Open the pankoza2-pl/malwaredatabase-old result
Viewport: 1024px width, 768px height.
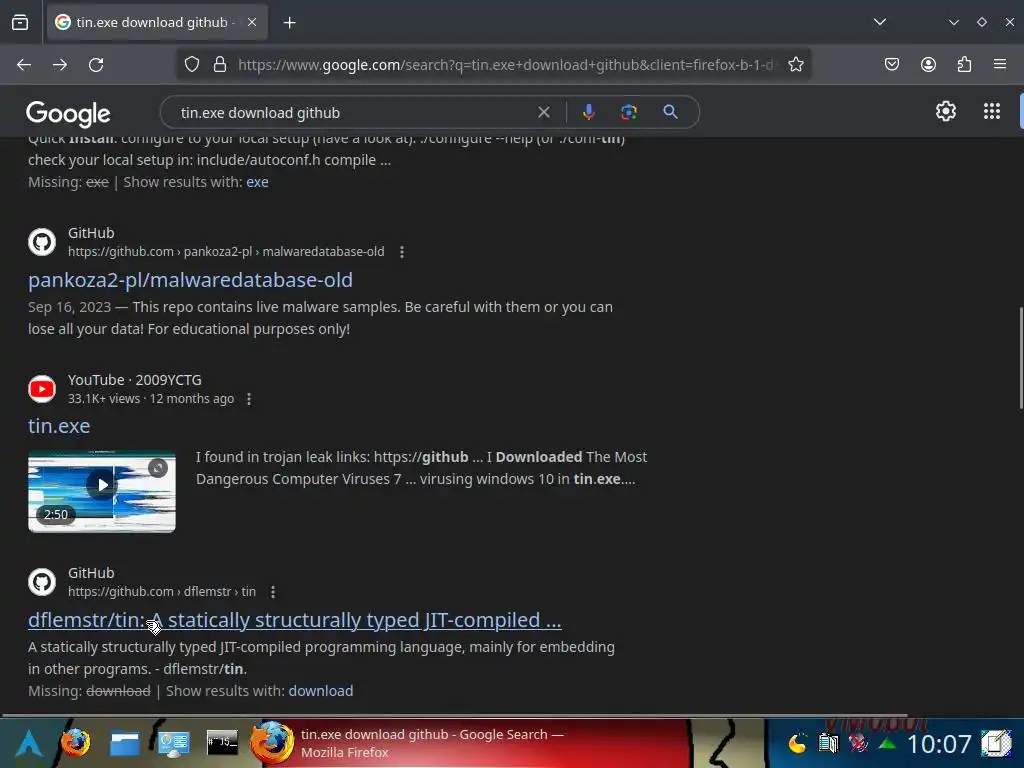pyautogui.click(x=190, y=280)
